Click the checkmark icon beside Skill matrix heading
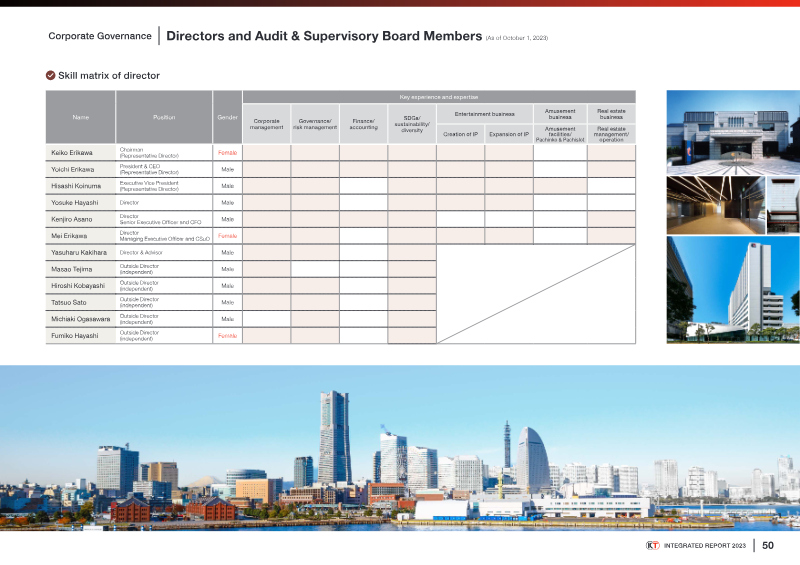Screen dimensions: 800x565 (51, 76)
